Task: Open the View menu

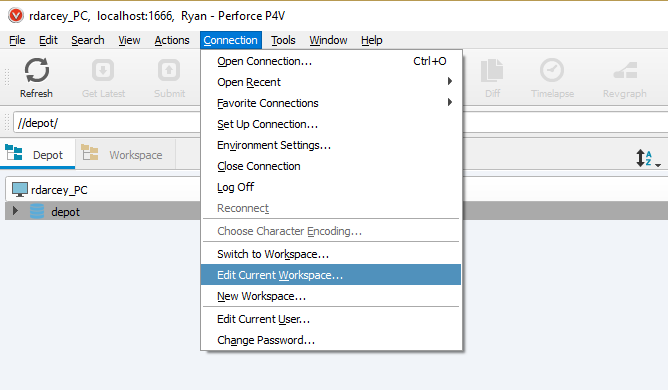Action: [129, 40]
